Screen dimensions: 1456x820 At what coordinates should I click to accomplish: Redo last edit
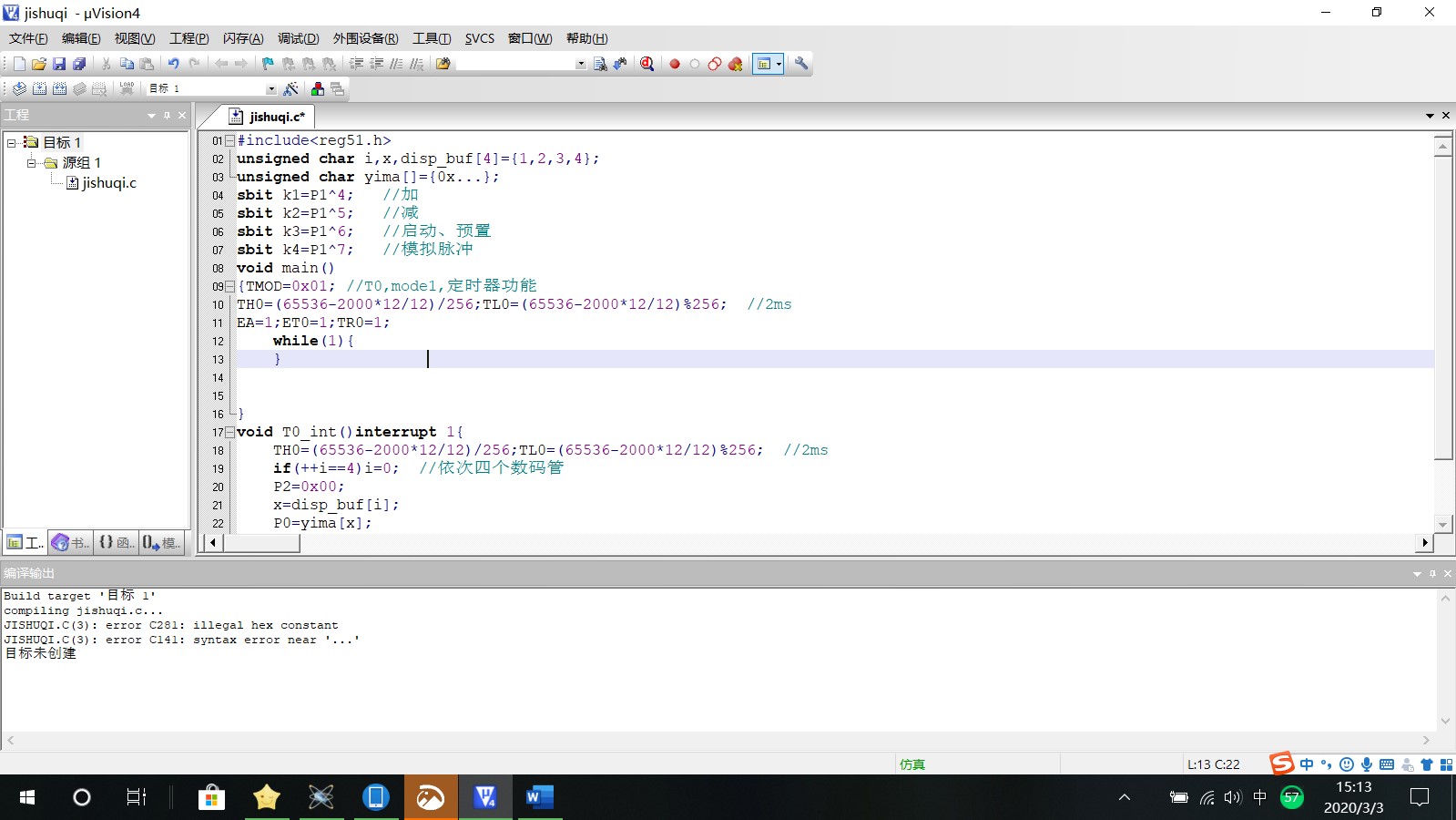pos(193,64)
